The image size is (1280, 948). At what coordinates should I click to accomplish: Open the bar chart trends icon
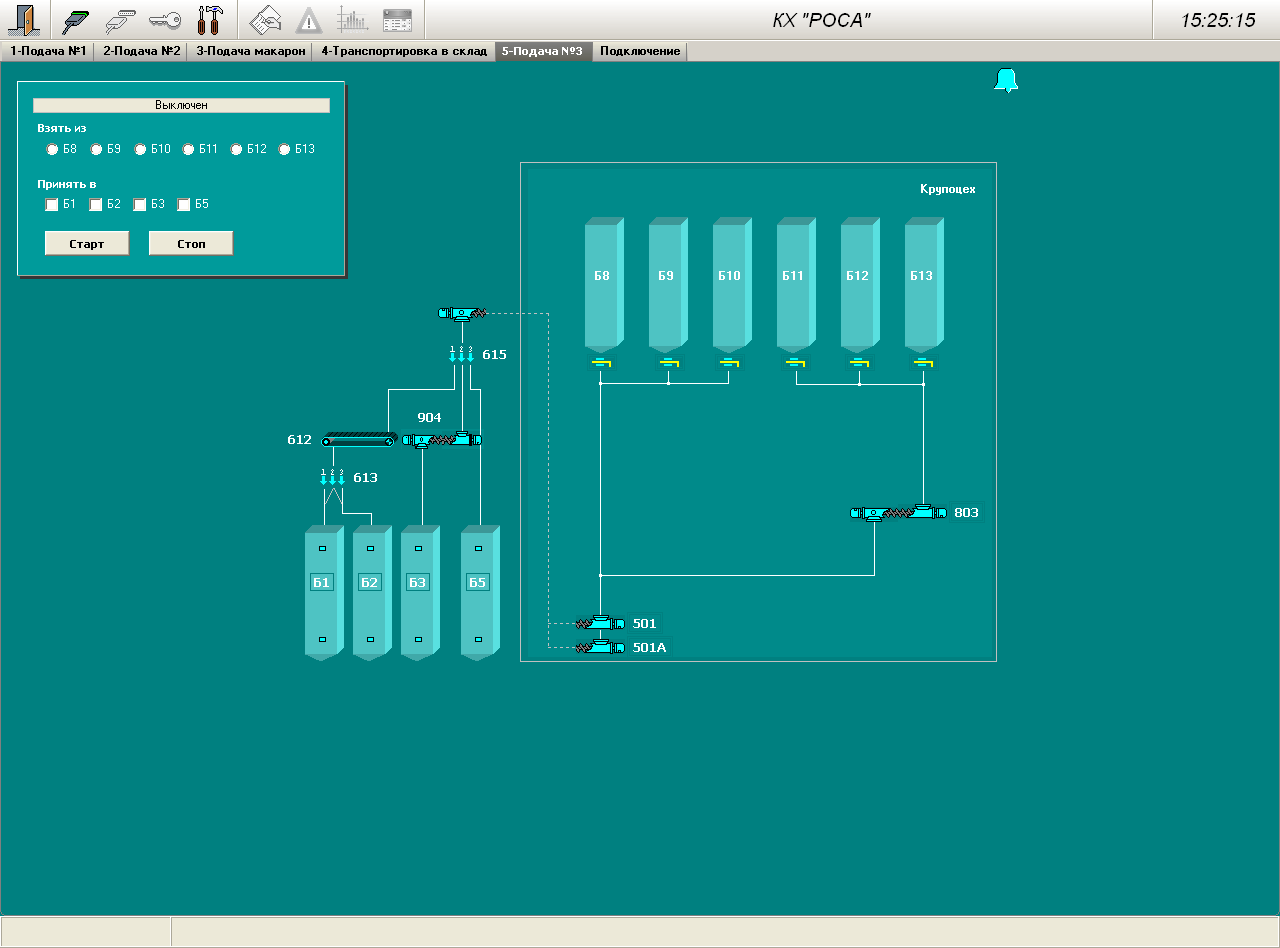pyautogui.click(x=352, y=20)
